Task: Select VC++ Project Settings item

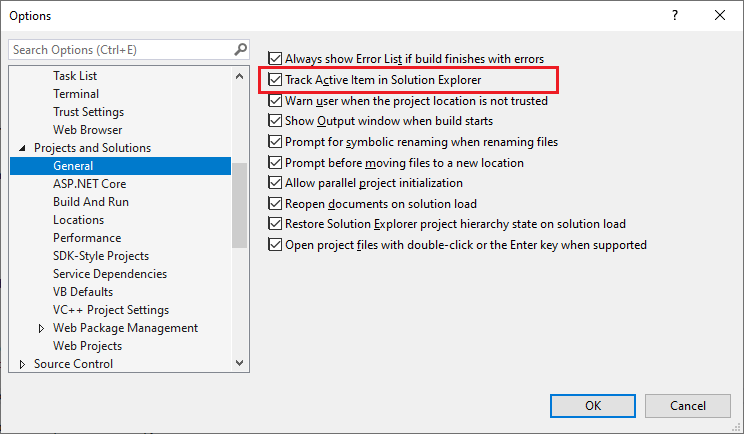Action: pyautogui.click(x=111, y=310)
